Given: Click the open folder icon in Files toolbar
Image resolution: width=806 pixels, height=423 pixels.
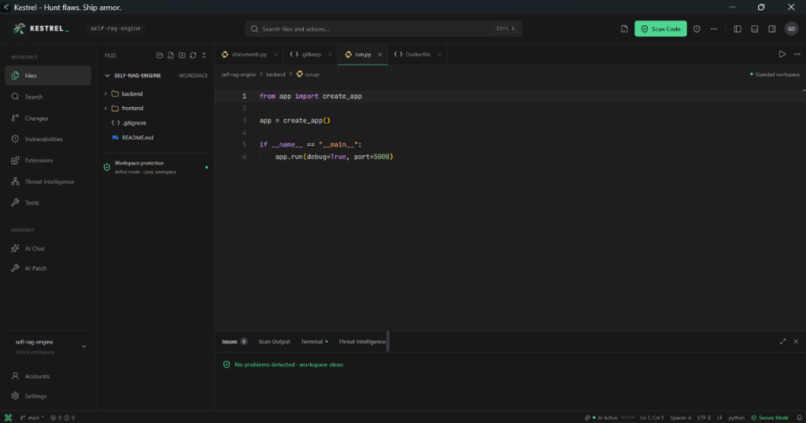Looking at the screenshot, I should coord(159,55).
